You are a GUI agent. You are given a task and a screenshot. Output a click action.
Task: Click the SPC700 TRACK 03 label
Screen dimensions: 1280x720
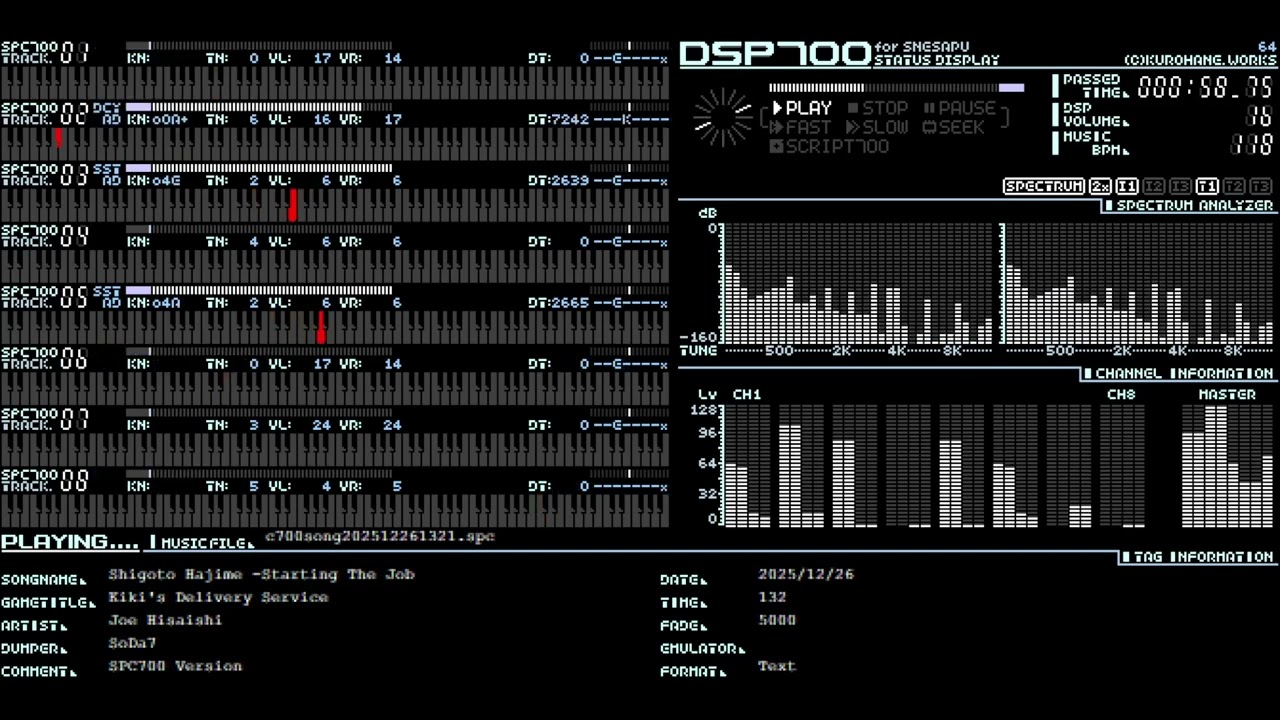click(x=45, y=174)
